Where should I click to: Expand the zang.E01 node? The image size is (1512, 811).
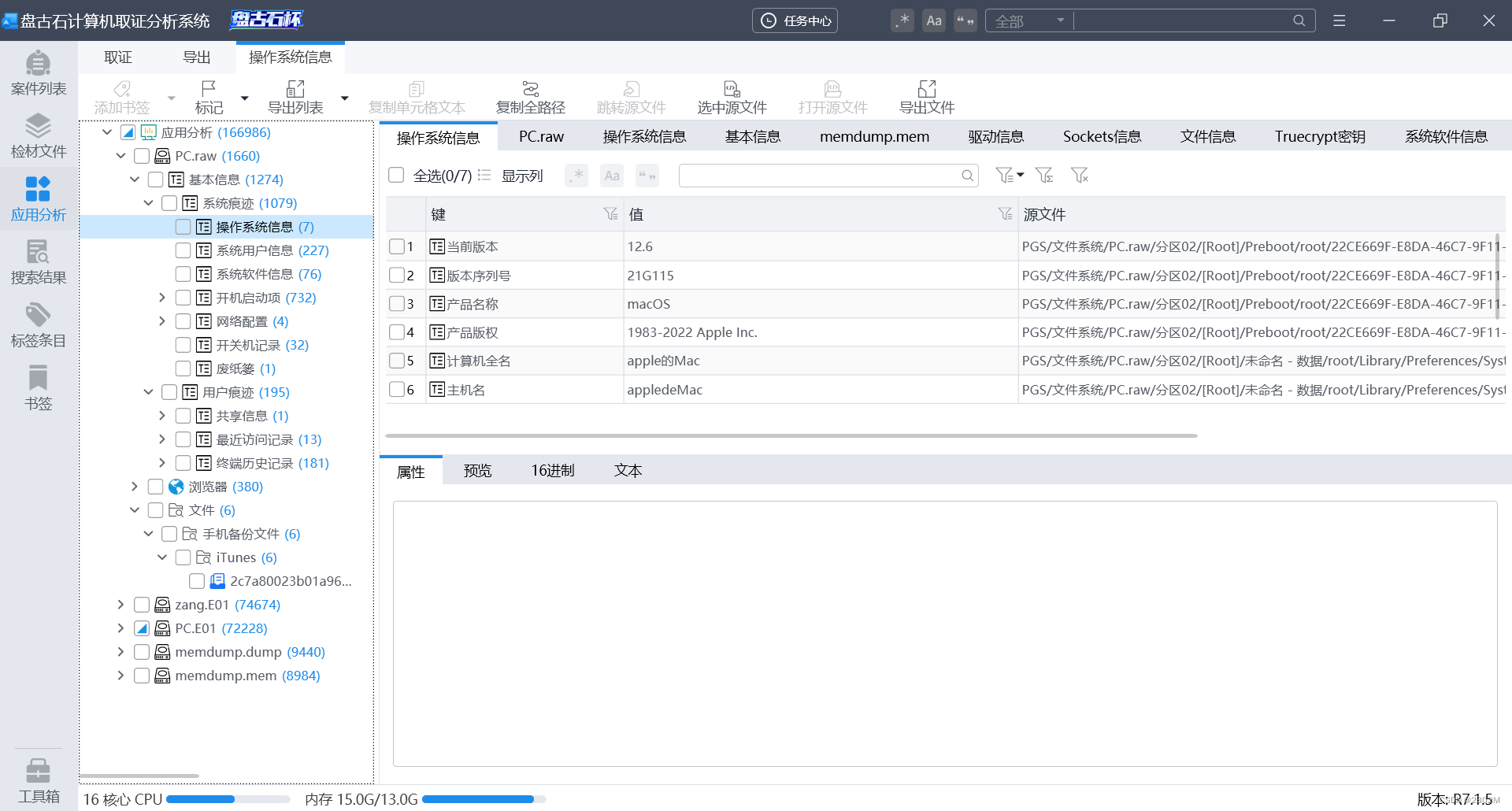(120, 605)
